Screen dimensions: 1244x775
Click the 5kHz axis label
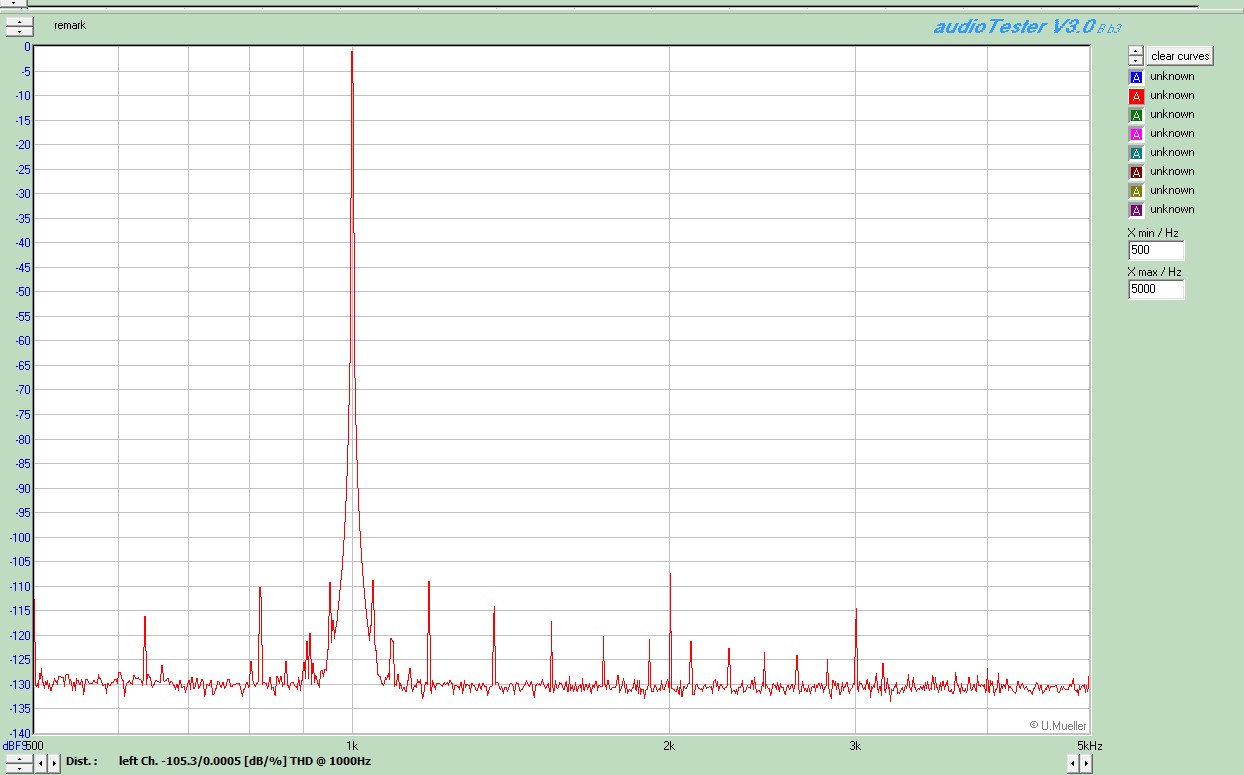tap(1090, 746)
